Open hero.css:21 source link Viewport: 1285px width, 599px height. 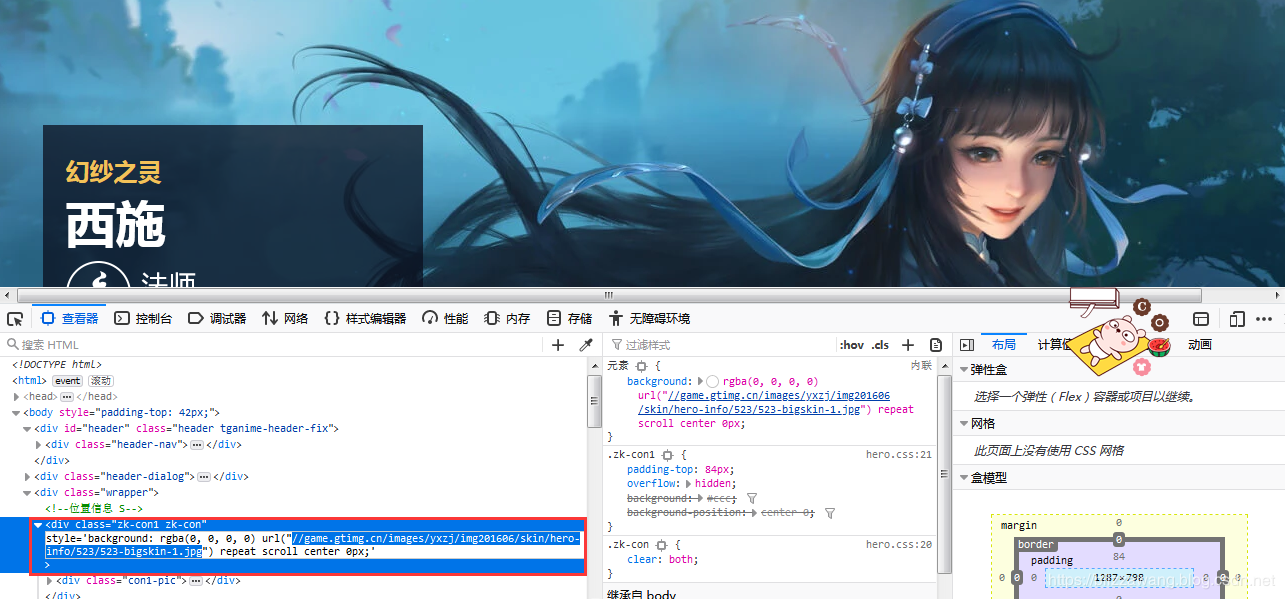(898, 455)
